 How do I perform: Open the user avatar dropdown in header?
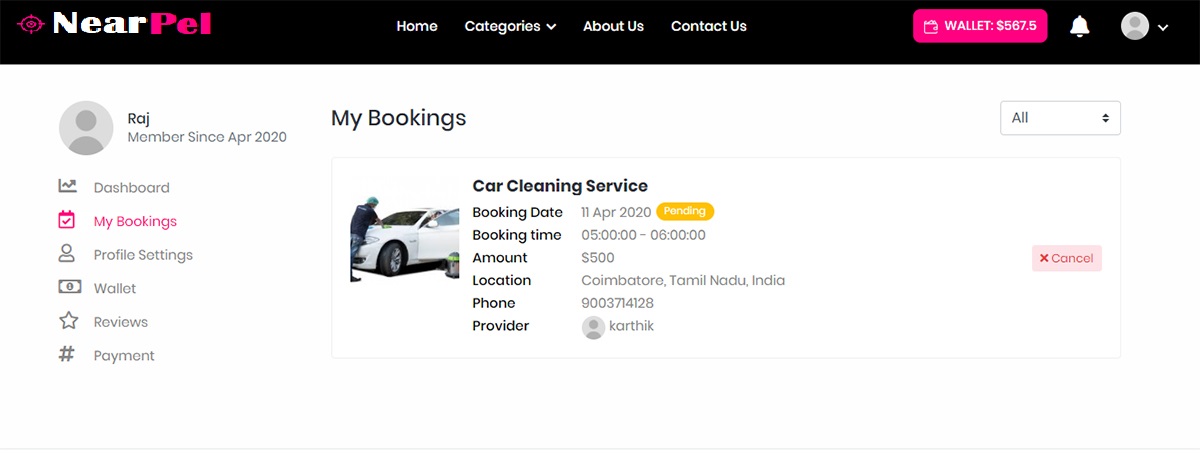(1144, 27)
